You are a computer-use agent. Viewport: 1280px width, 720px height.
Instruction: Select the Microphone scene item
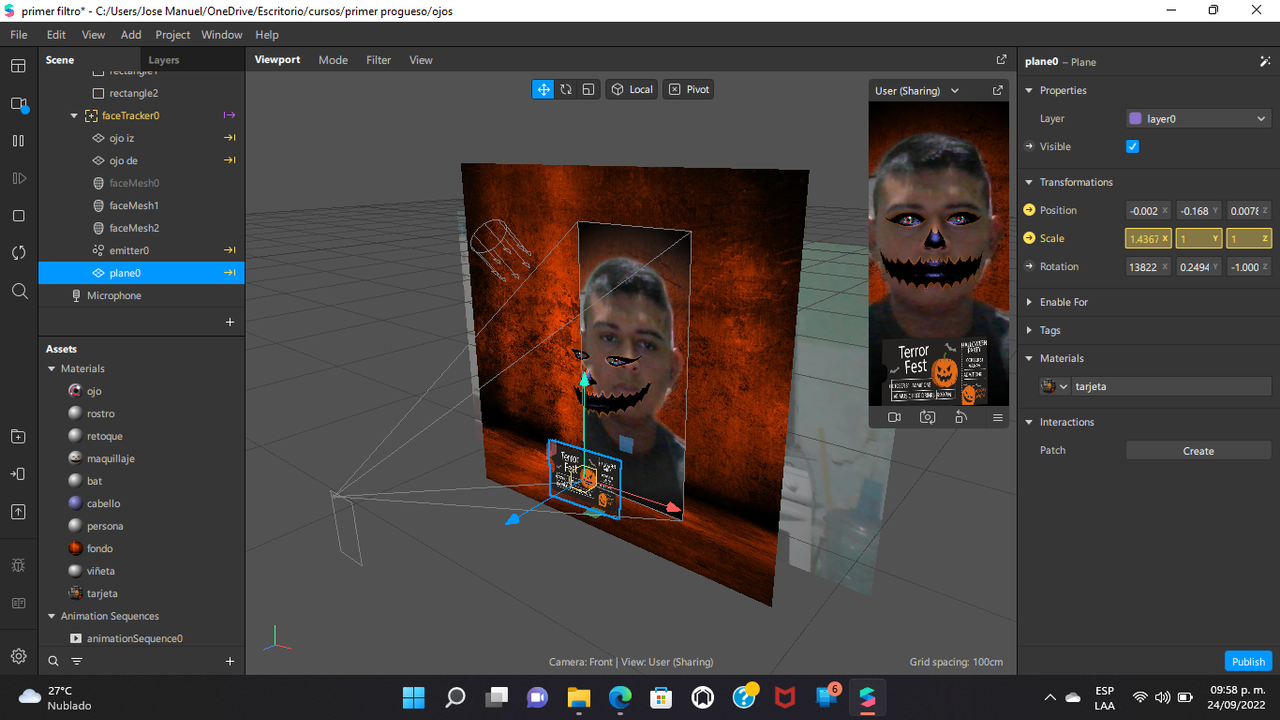tap(141, 295)
